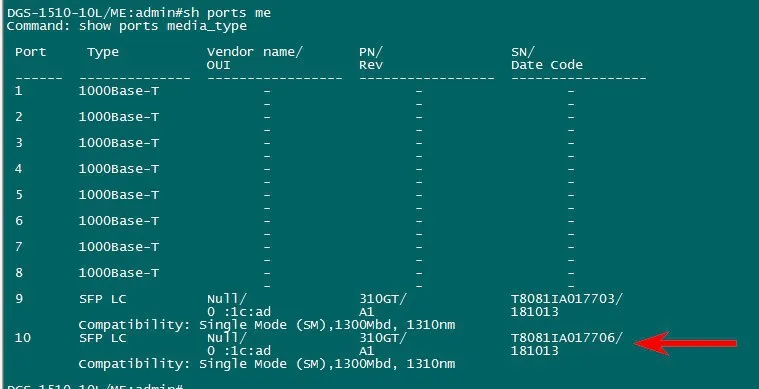
Task: Click port 1 1000Base-T type entry
Action: (119, 91)
